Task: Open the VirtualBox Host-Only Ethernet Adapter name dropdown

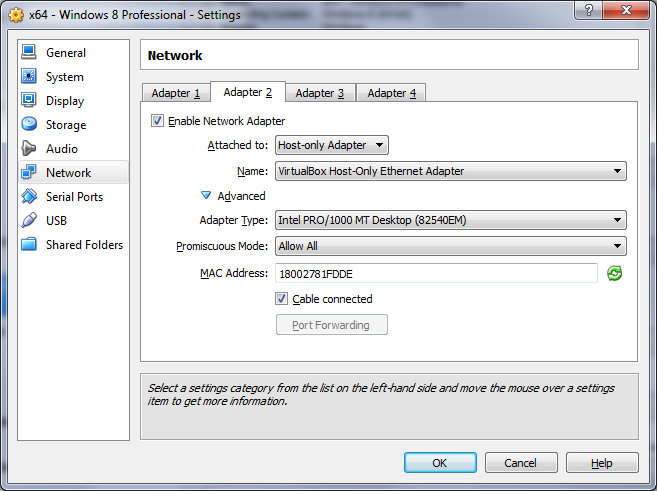Action: [450, 171]
